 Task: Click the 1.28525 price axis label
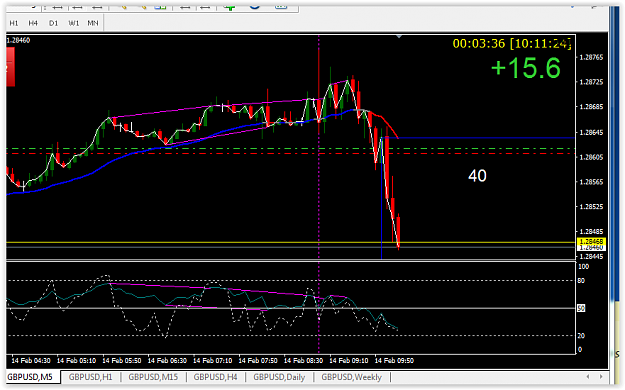[591, 207]
